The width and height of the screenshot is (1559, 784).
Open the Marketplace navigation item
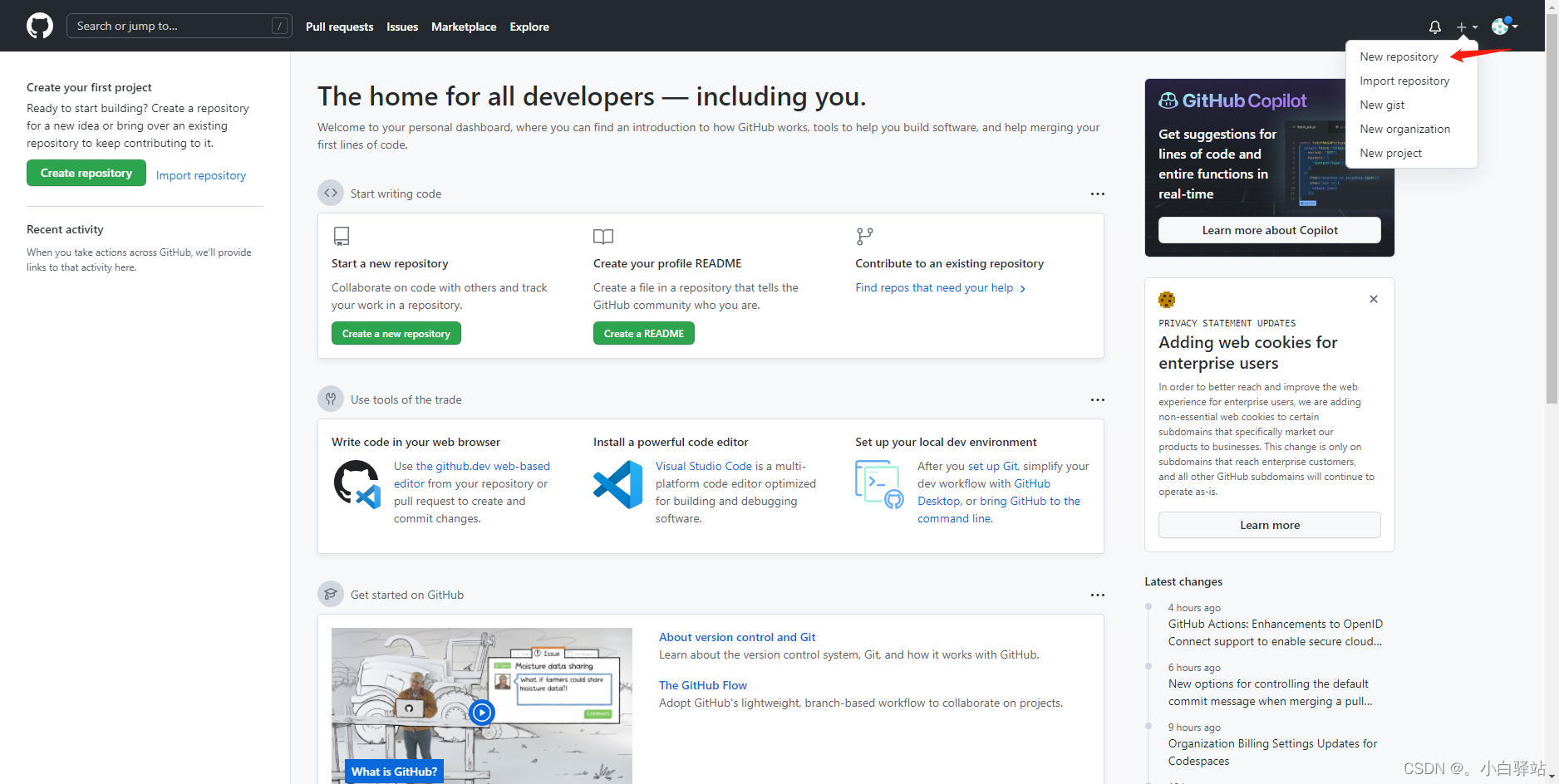click(464, 26)
